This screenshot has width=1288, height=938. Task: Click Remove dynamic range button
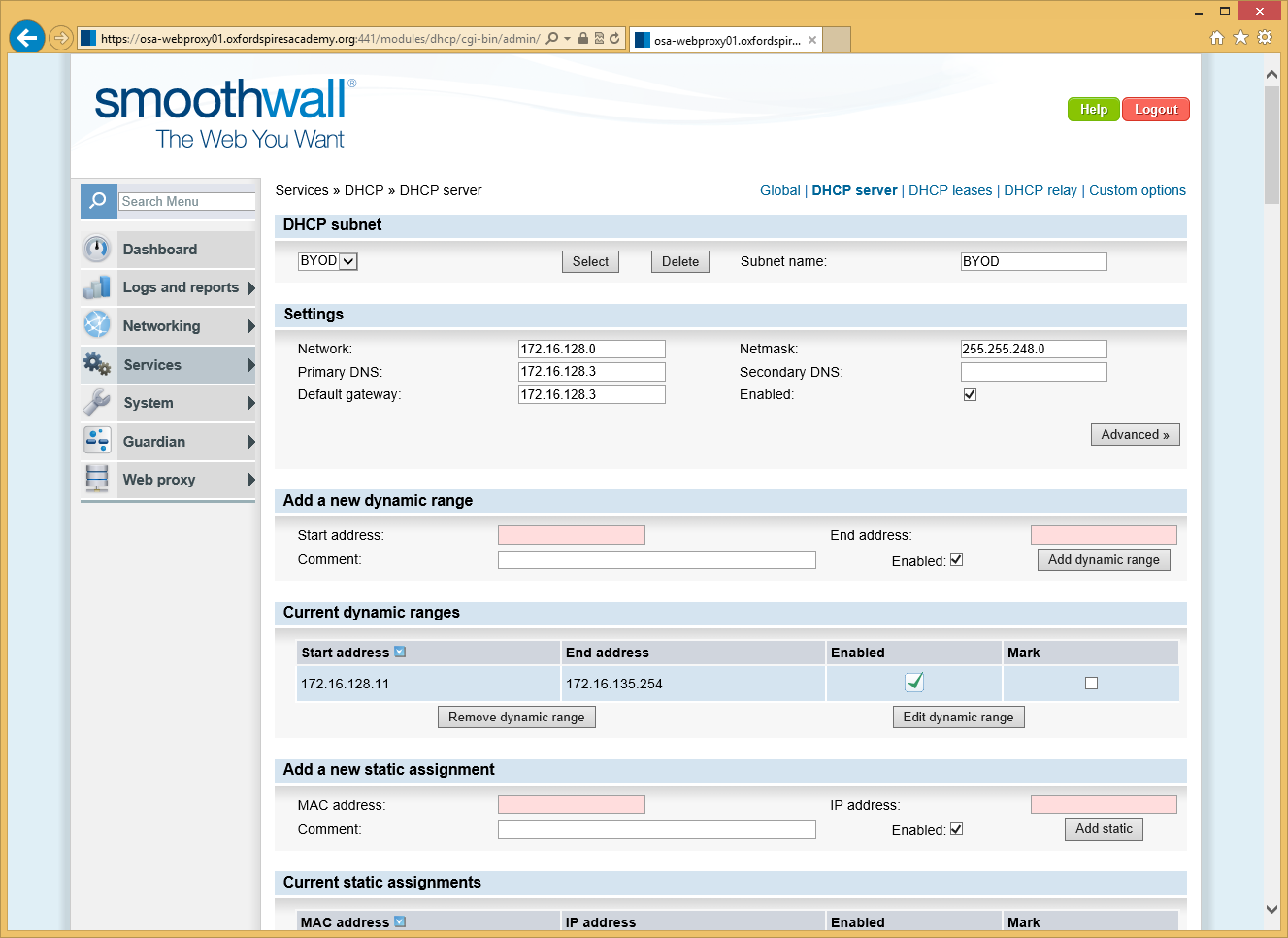pyautogui.click(x=516, y=717)
